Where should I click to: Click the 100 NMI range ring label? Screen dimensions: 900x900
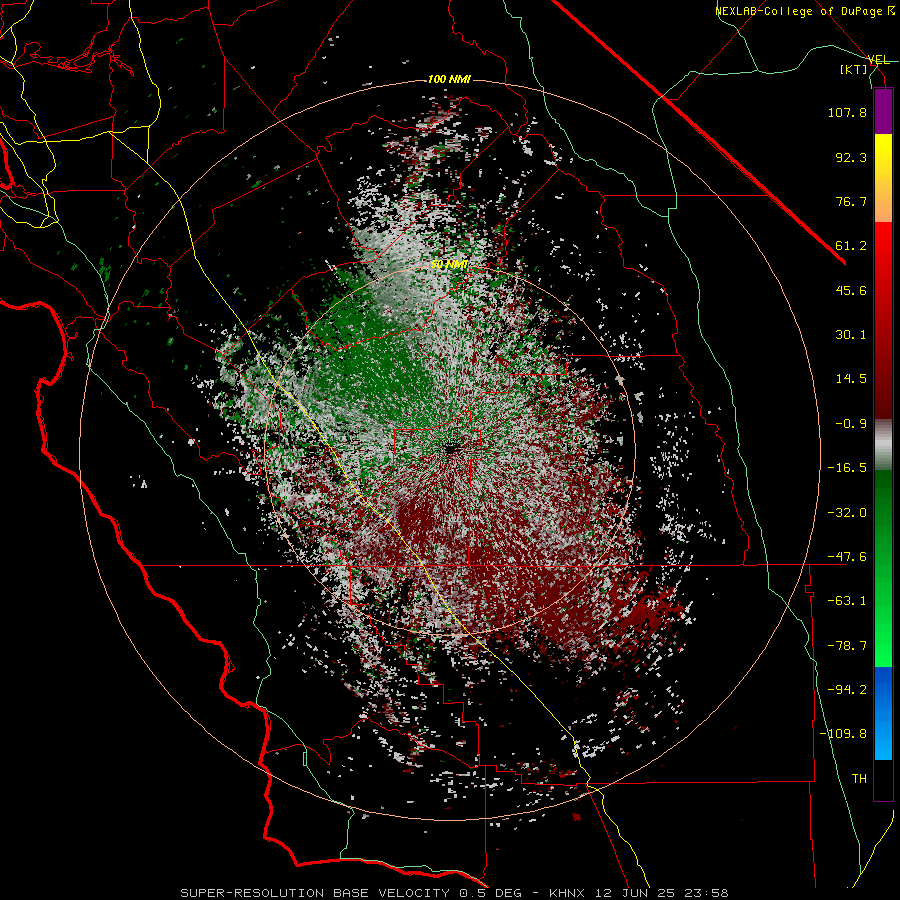click(449, 79)
